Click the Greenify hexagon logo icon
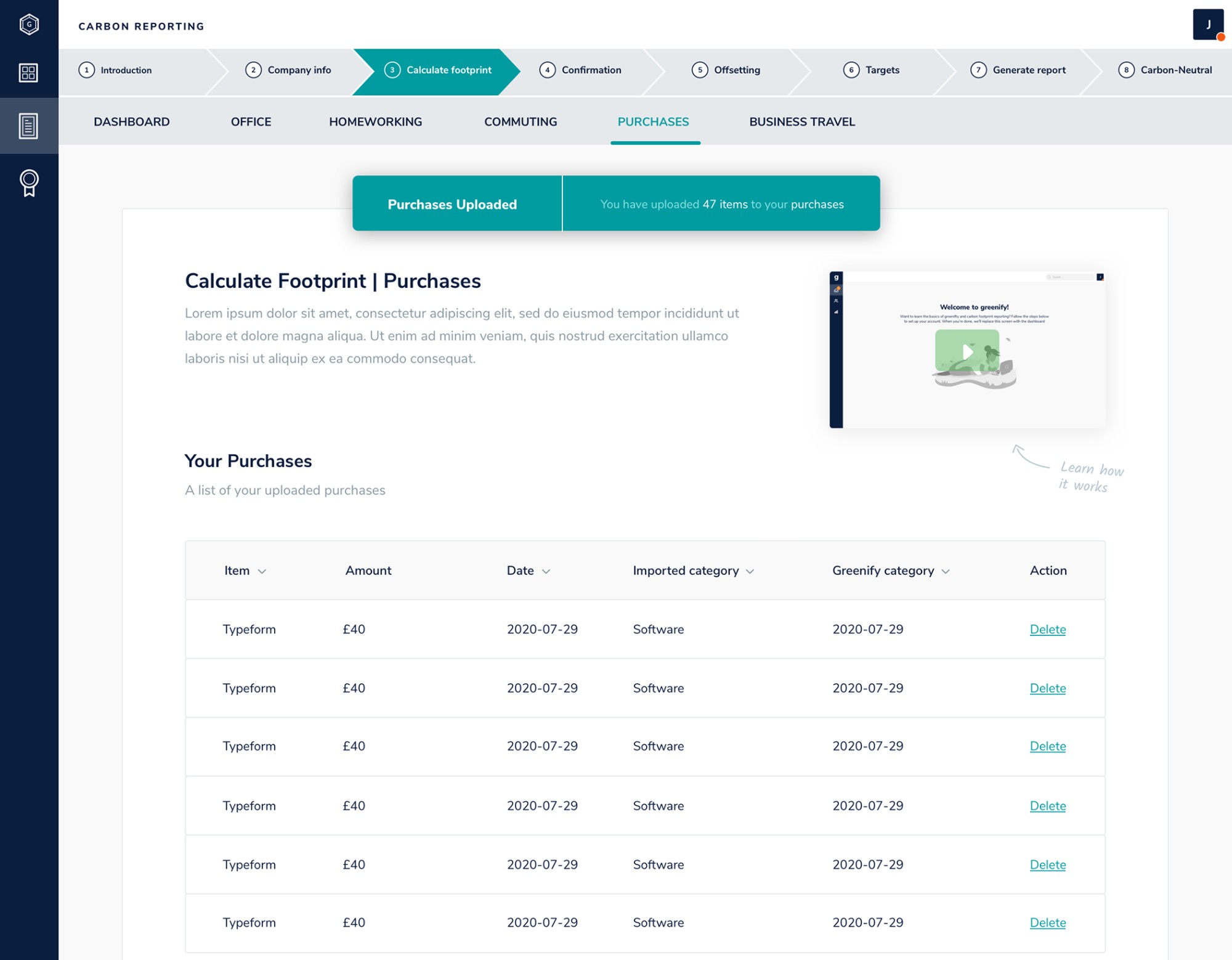This screenshot has width=1232, height=960. 29,25
